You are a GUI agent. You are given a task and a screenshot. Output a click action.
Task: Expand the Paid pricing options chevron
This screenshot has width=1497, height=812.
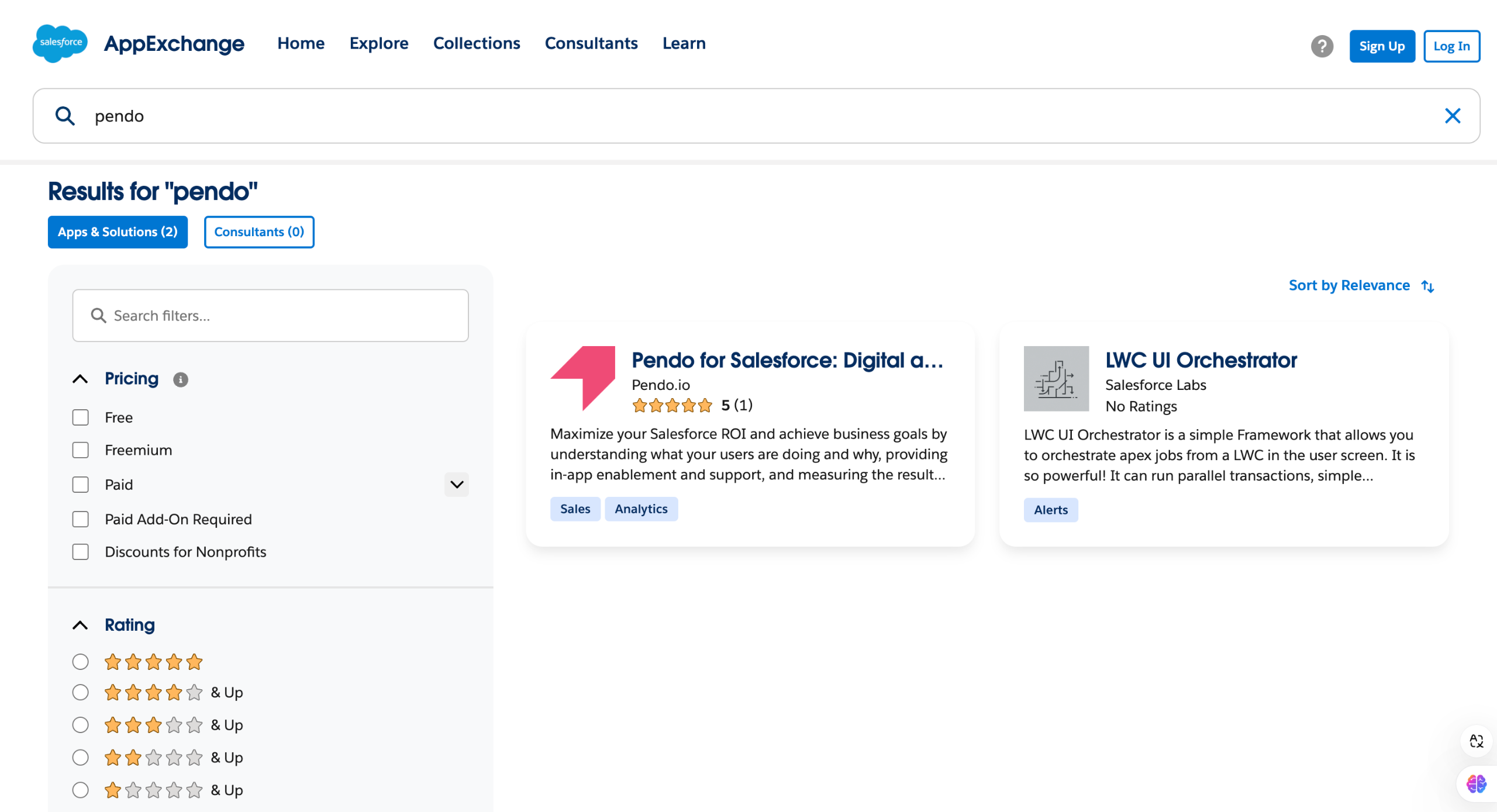point(457,485)
